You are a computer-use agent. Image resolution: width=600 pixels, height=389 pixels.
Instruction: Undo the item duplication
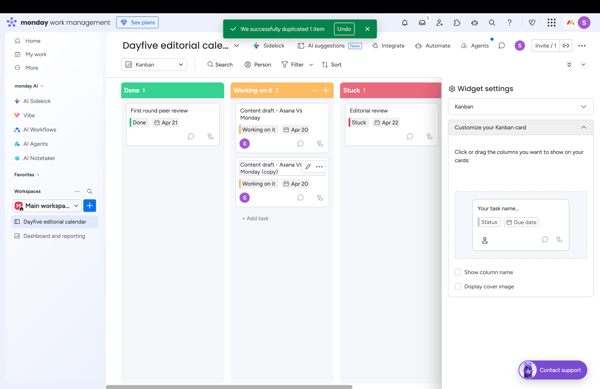click(x=344, y=29)
